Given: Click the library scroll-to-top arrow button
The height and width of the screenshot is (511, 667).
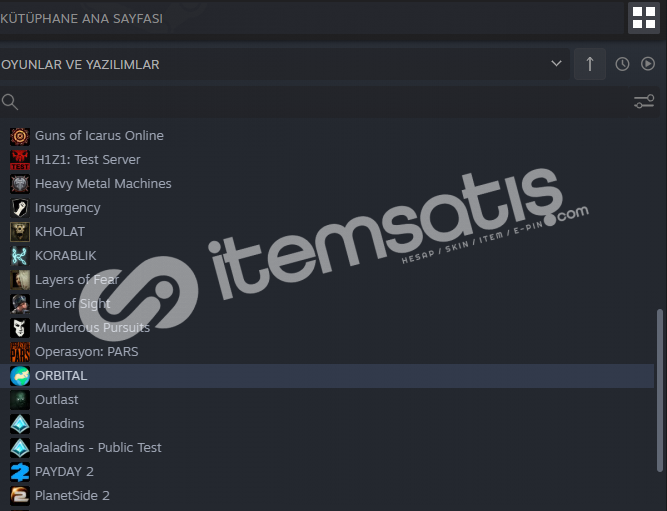Looking at the screenshot, I should (590, 64).
